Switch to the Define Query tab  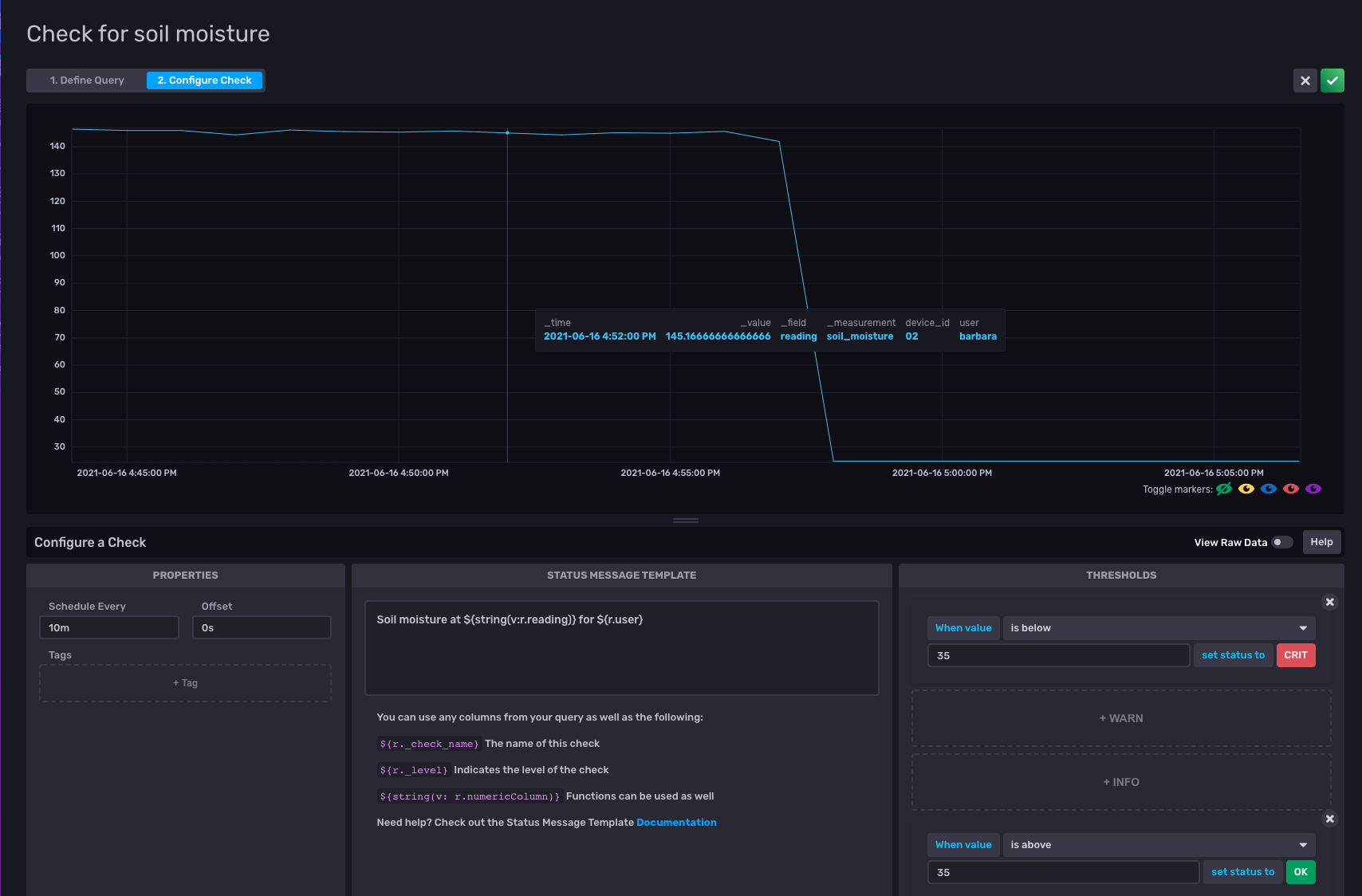click(87, 81)
